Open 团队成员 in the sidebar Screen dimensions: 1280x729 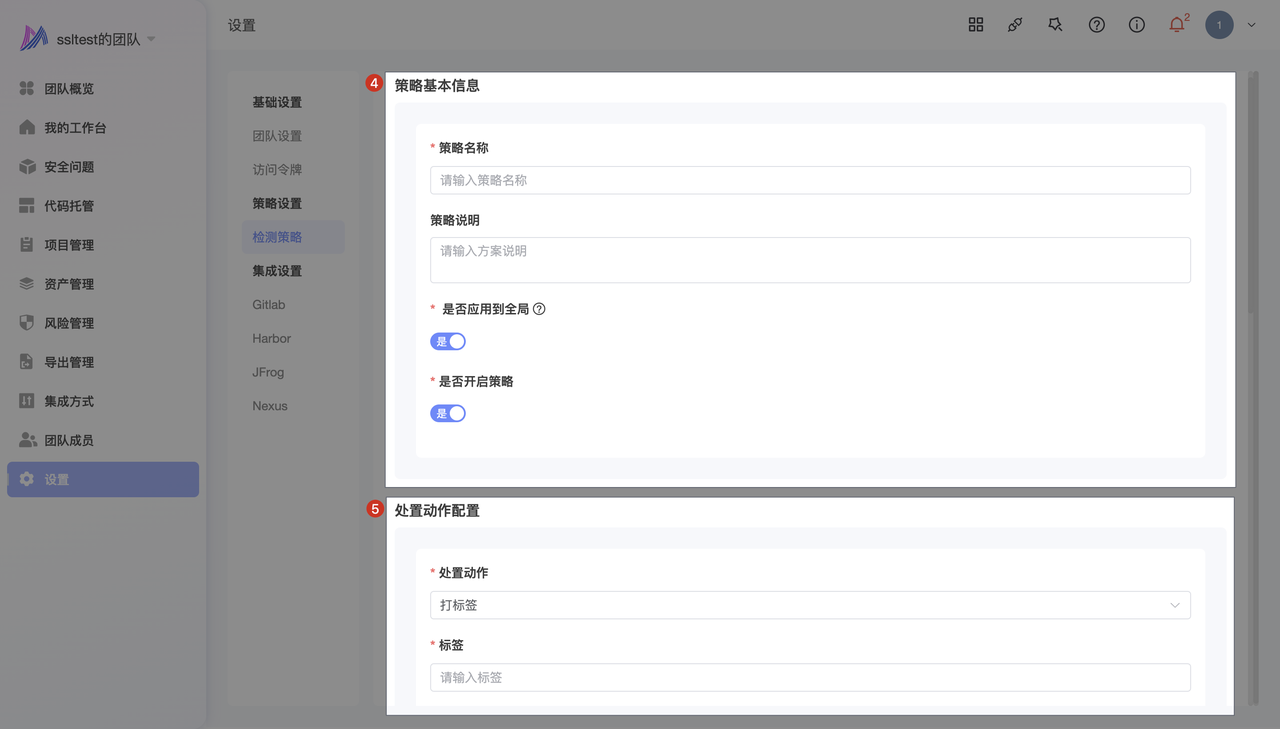(68, 440)
